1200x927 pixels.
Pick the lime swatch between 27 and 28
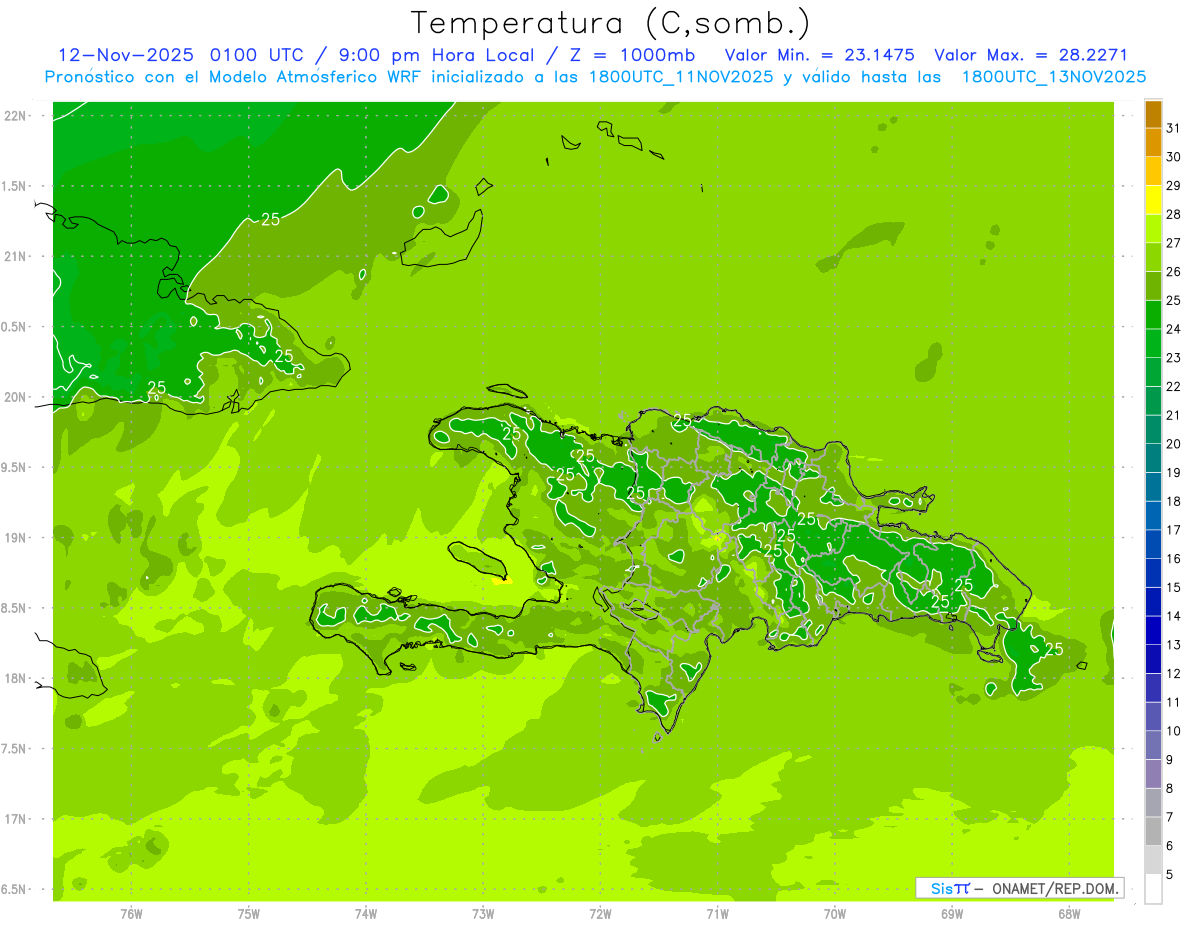[x=1153, y=228]
